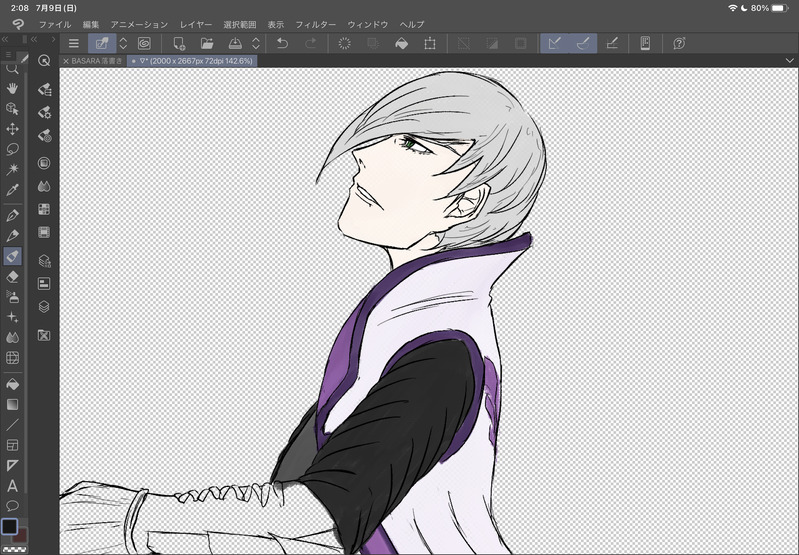Select the Move Layer four-arrow tool

[x=12, y=129]
